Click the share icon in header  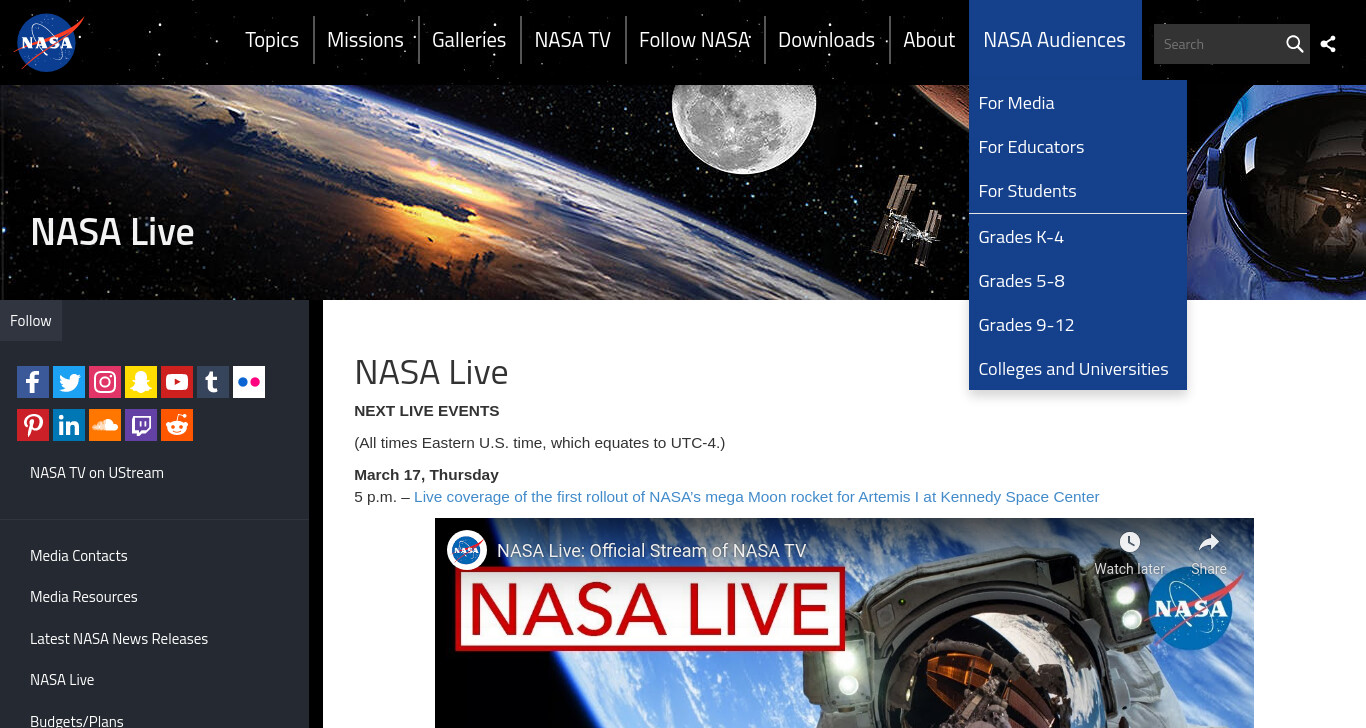click(1328, 44)
